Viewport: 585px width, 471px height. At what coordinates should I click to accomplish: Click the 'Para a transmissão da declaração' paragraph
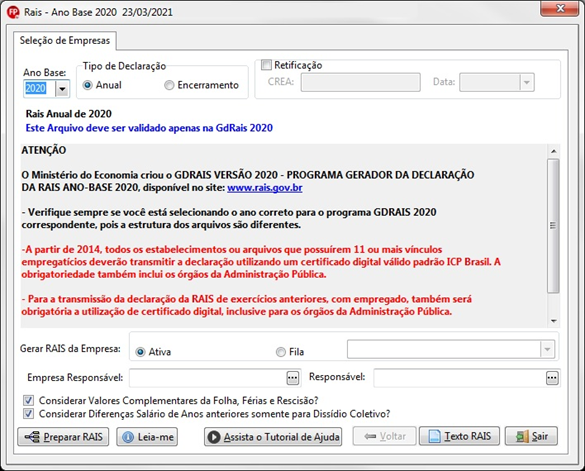246,305
